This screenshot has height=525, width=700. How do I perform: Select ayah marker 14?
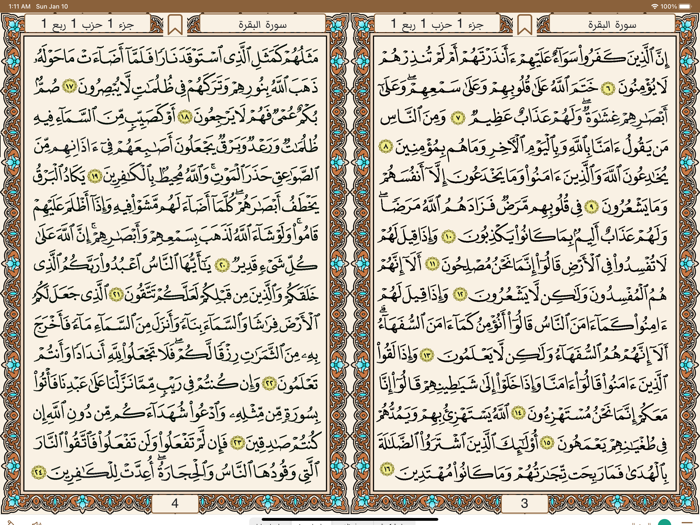point(518,412)
